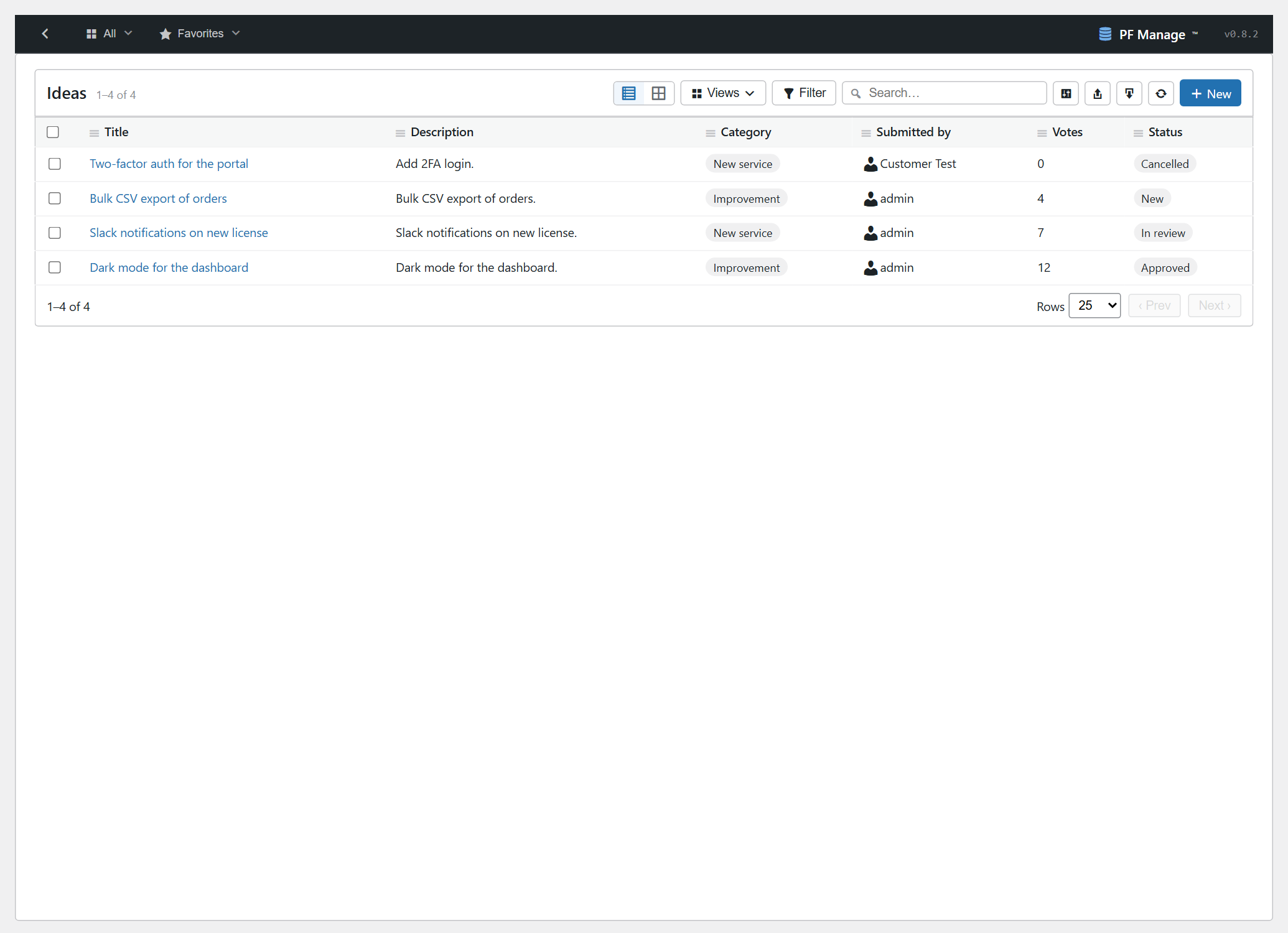The height and width of the screenshot is (933, 1288).
Task: Click the Approved status badge
Action: [1165, 268]
